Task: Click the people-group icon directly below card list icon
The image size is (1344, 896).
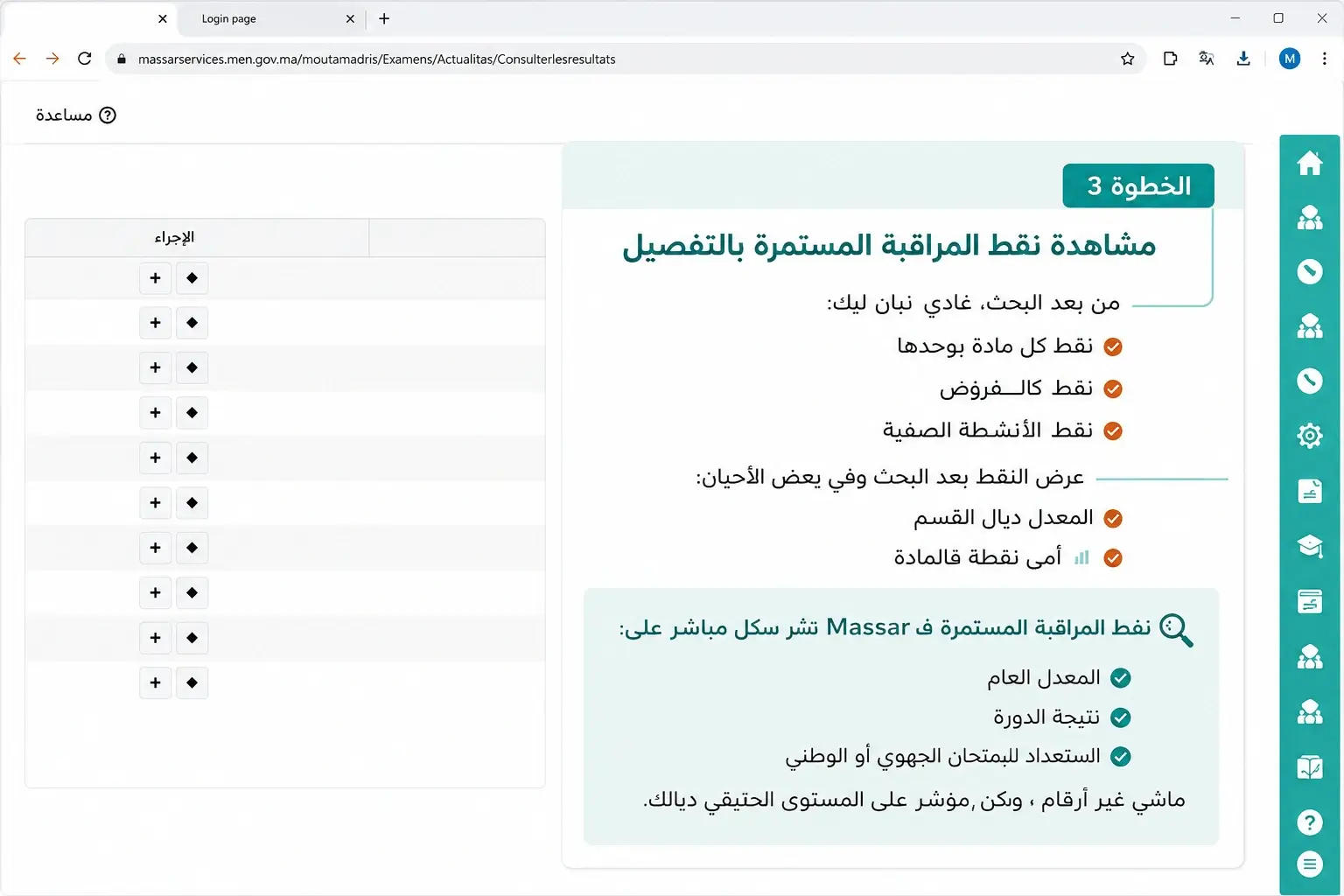Action: [1309, 656]
